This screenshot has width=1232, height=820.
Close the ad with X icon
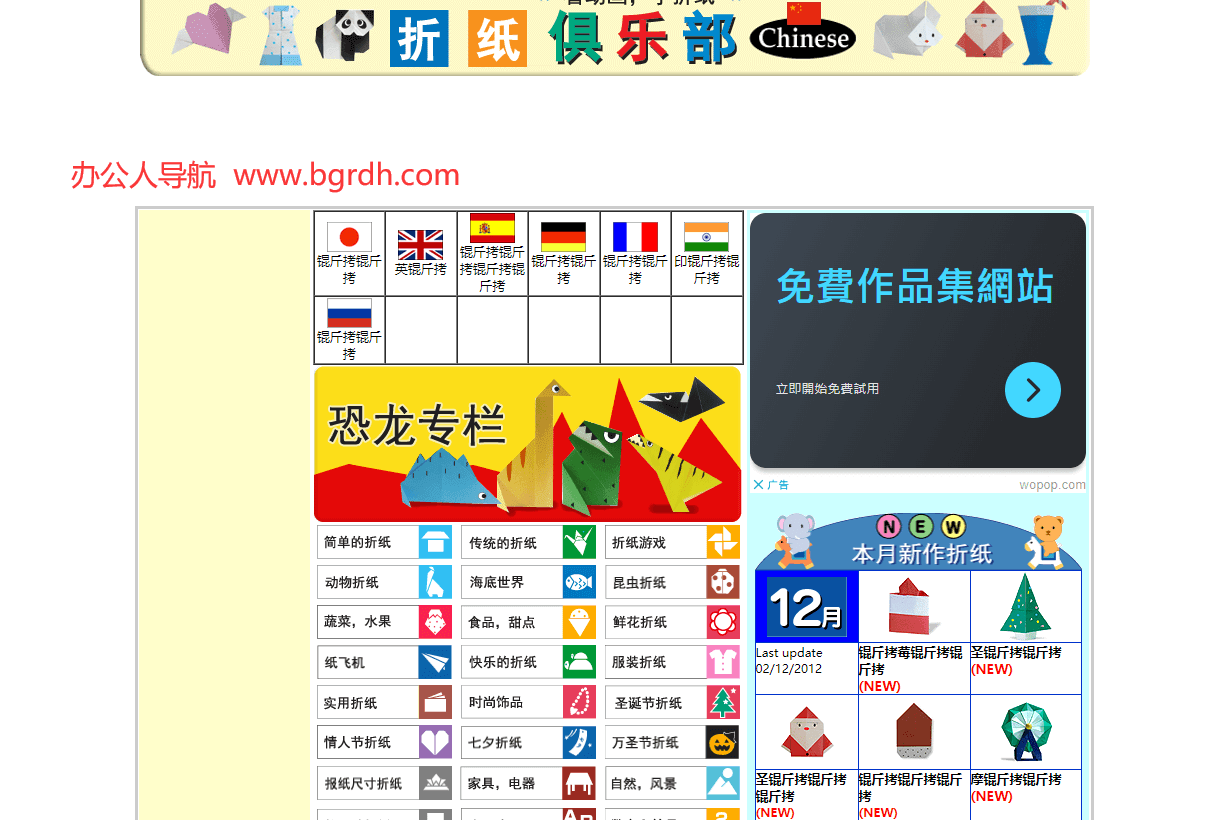point(758,485)
